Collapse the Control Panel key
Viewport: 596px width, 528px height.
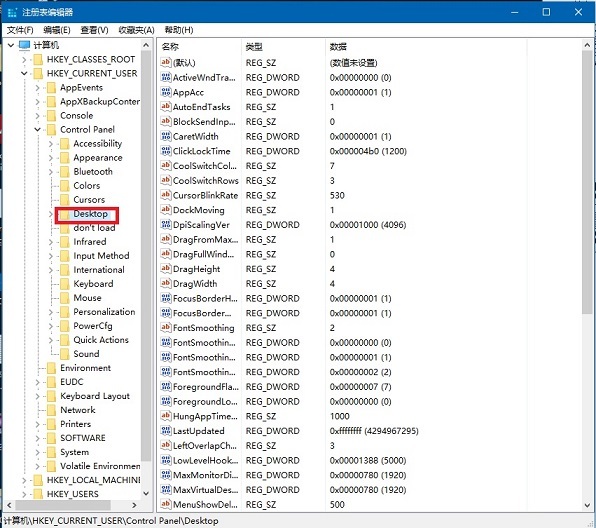38,130
